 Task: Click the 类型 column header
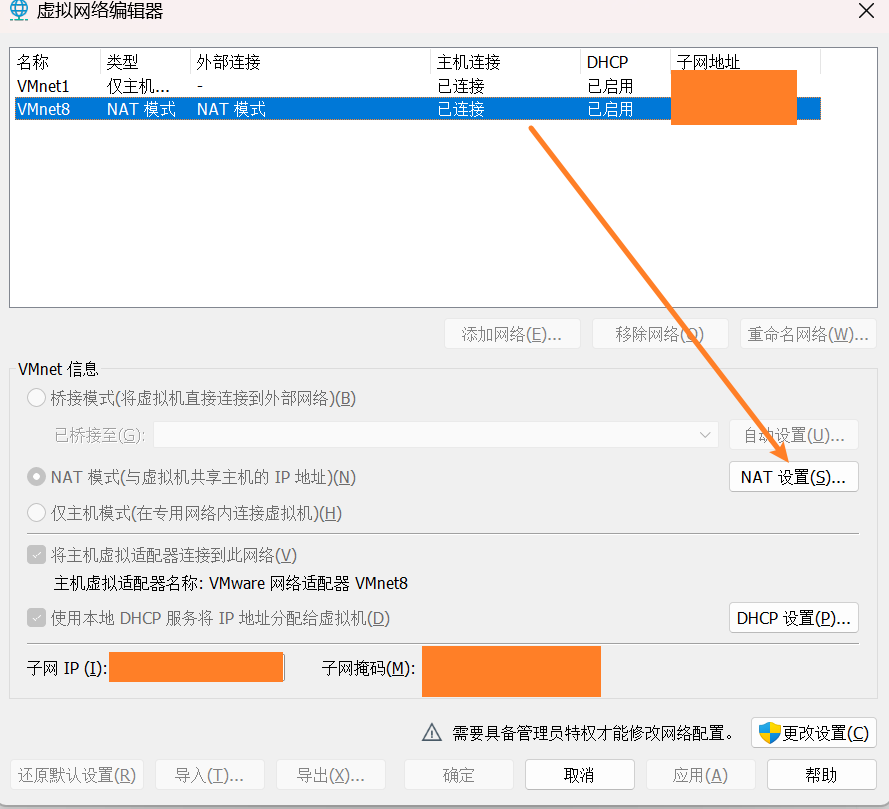tap(146, 62)
